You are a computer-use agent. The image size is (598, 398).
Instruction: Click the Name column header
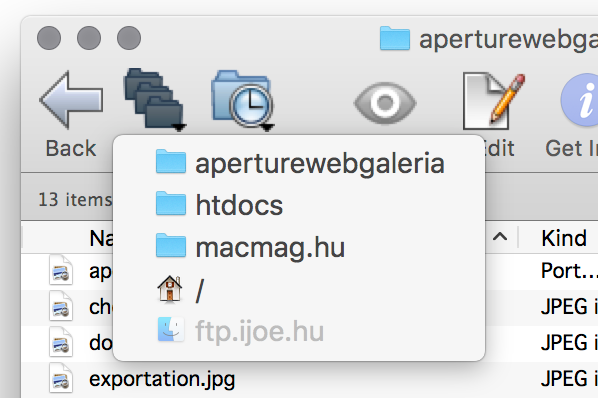click(101, 239)
